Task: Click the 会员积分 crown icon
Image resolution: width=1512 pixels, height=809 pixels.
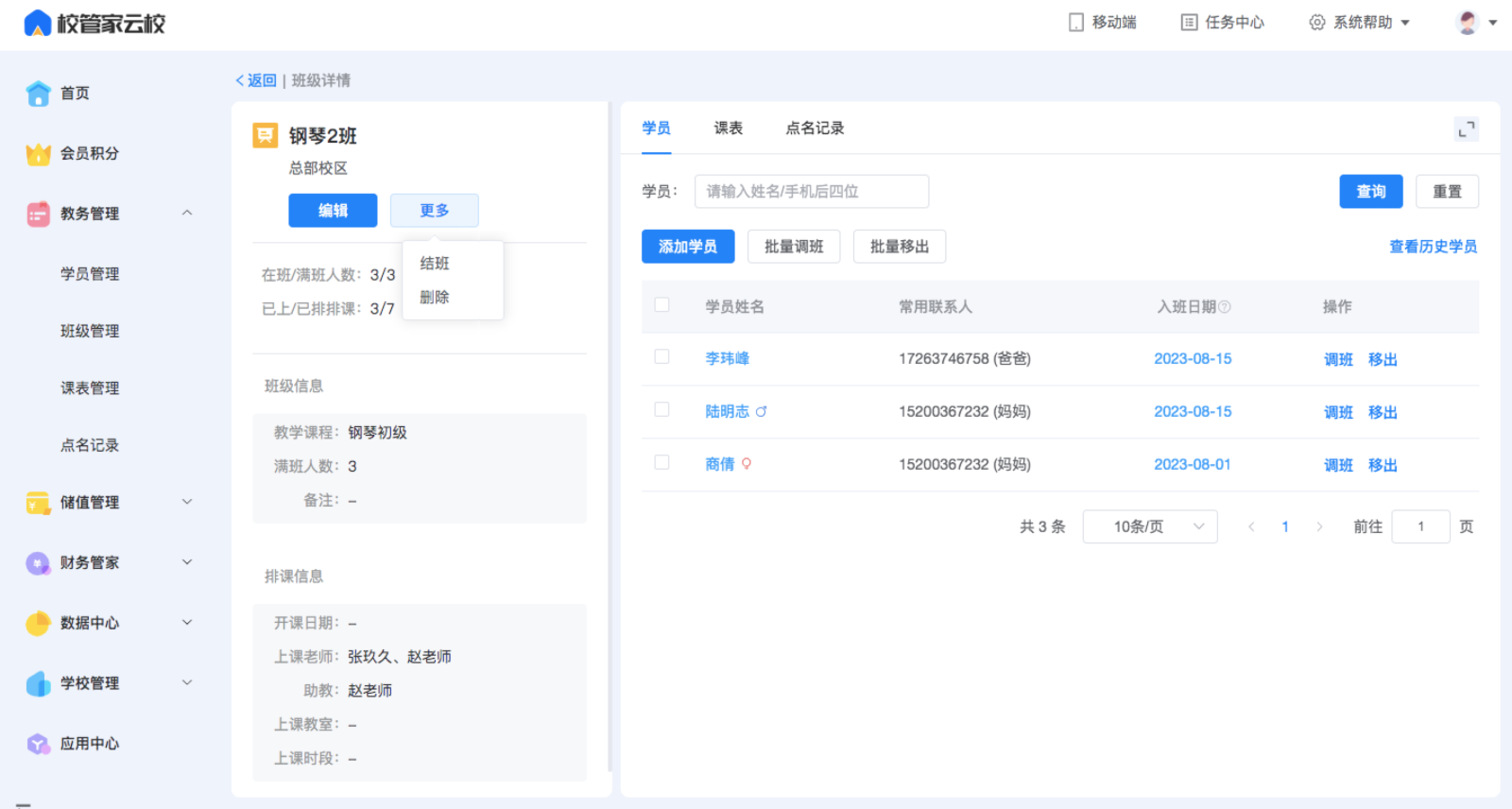Action: (38, 153)
